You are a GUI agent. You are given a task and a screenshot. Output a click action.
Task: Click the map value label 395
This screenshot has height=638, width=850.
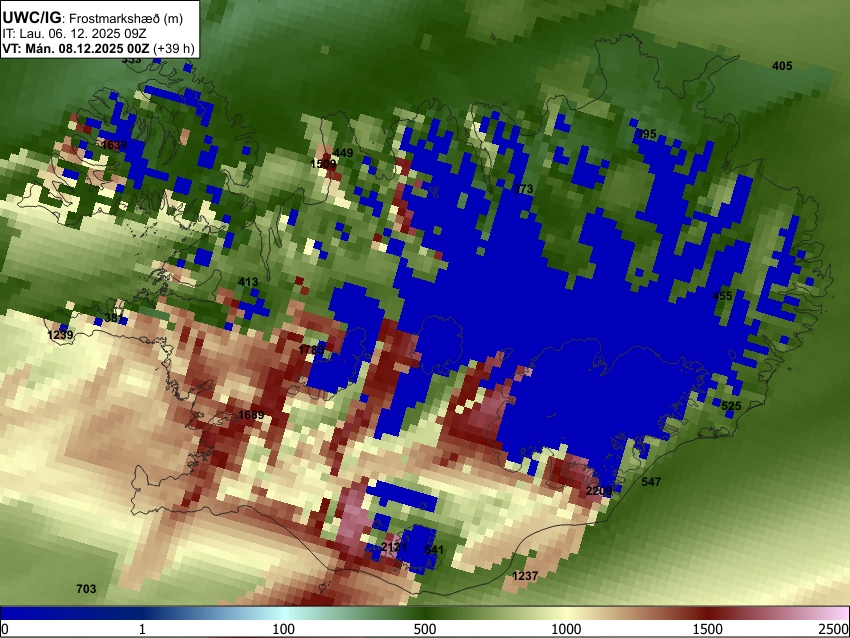(646, 134)
